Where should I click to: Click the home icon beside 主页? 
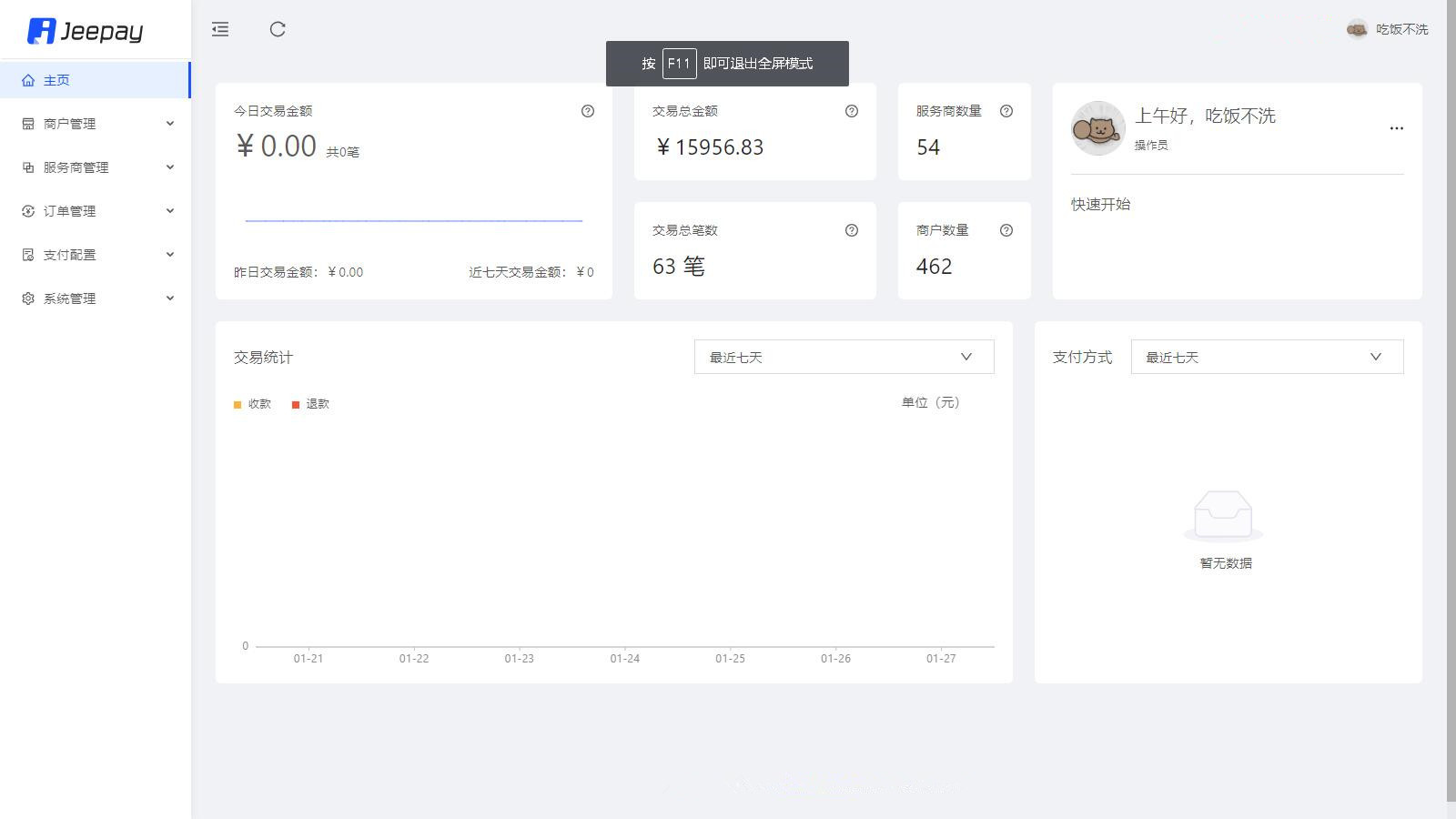pyautogui.click(x=28, y=80)
